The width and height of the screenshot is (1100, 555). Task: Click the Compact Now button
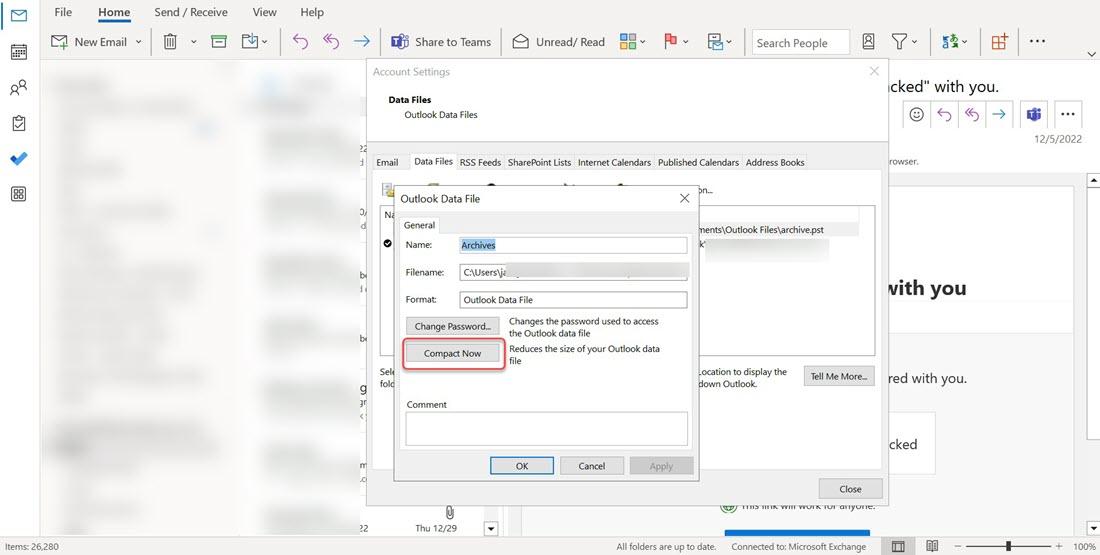point(452,354)
